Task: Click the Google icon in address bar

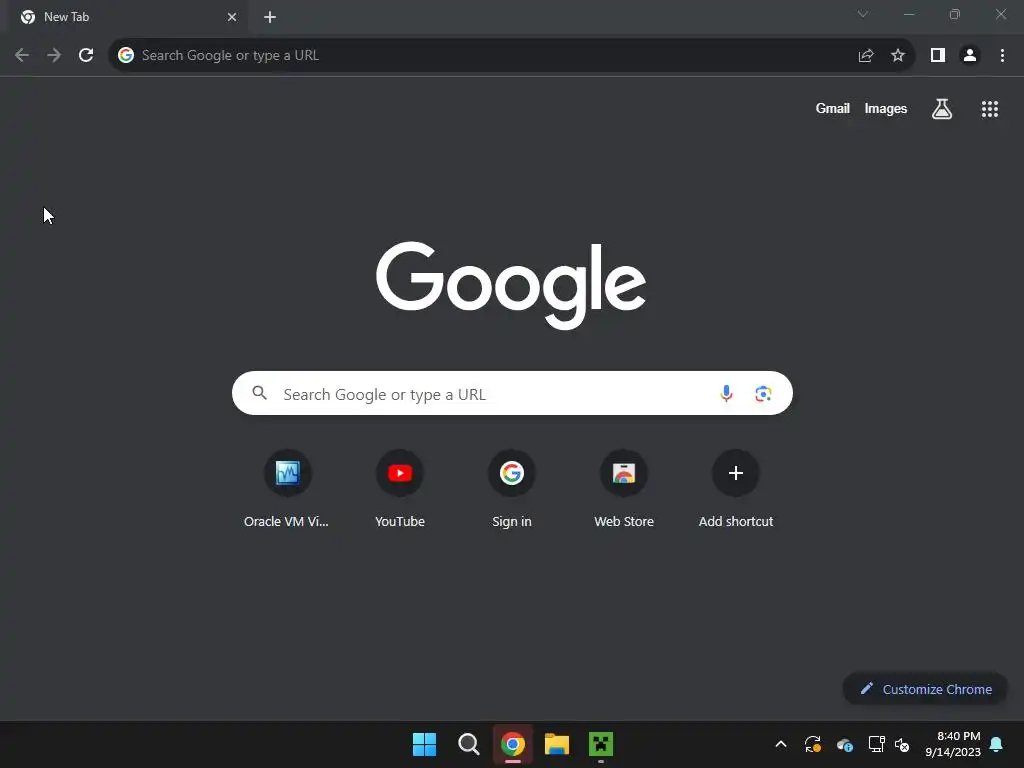Action: (125, 55)
